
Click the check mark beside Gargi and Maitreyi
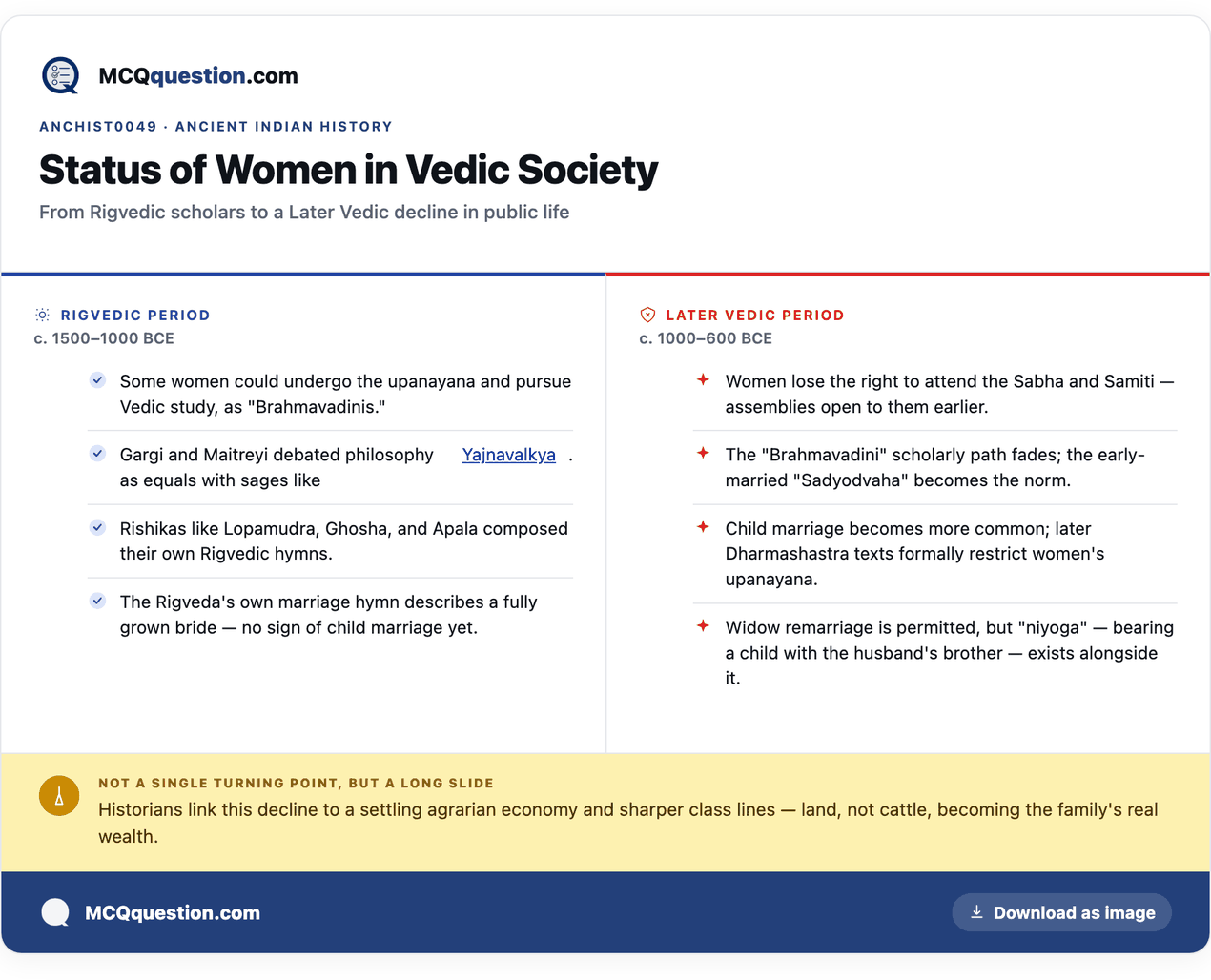97,454
